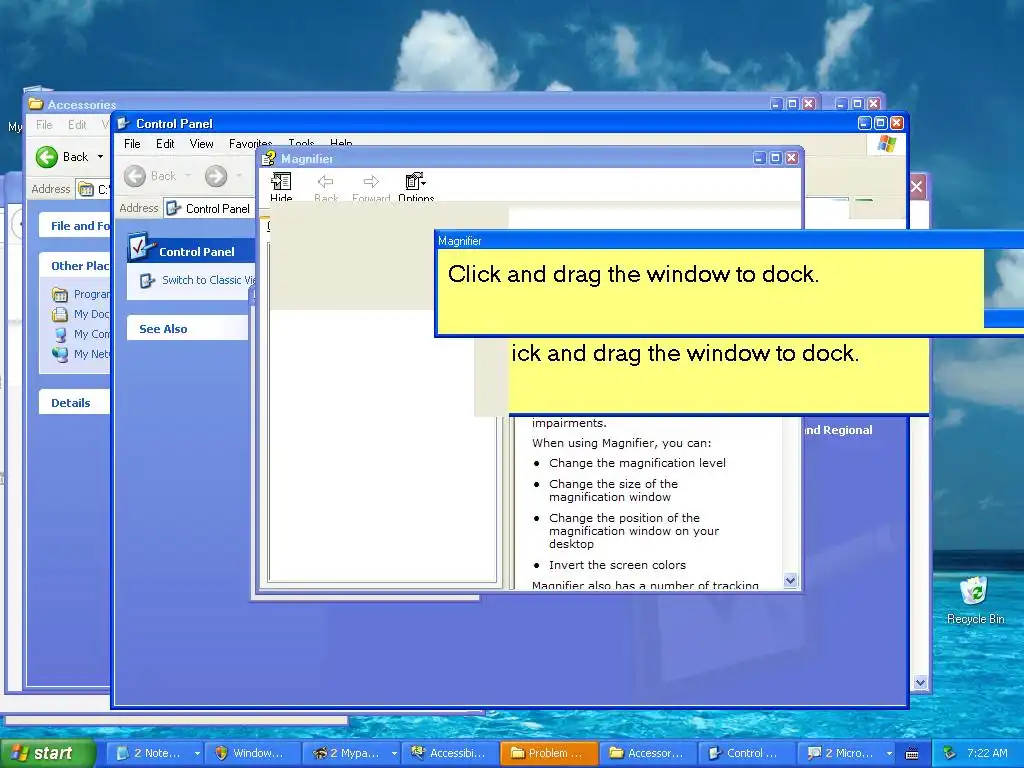Screen dimensions: 1024x768
Task: Click the folder icon in Accessories address bar
Action: coord(86,189)
